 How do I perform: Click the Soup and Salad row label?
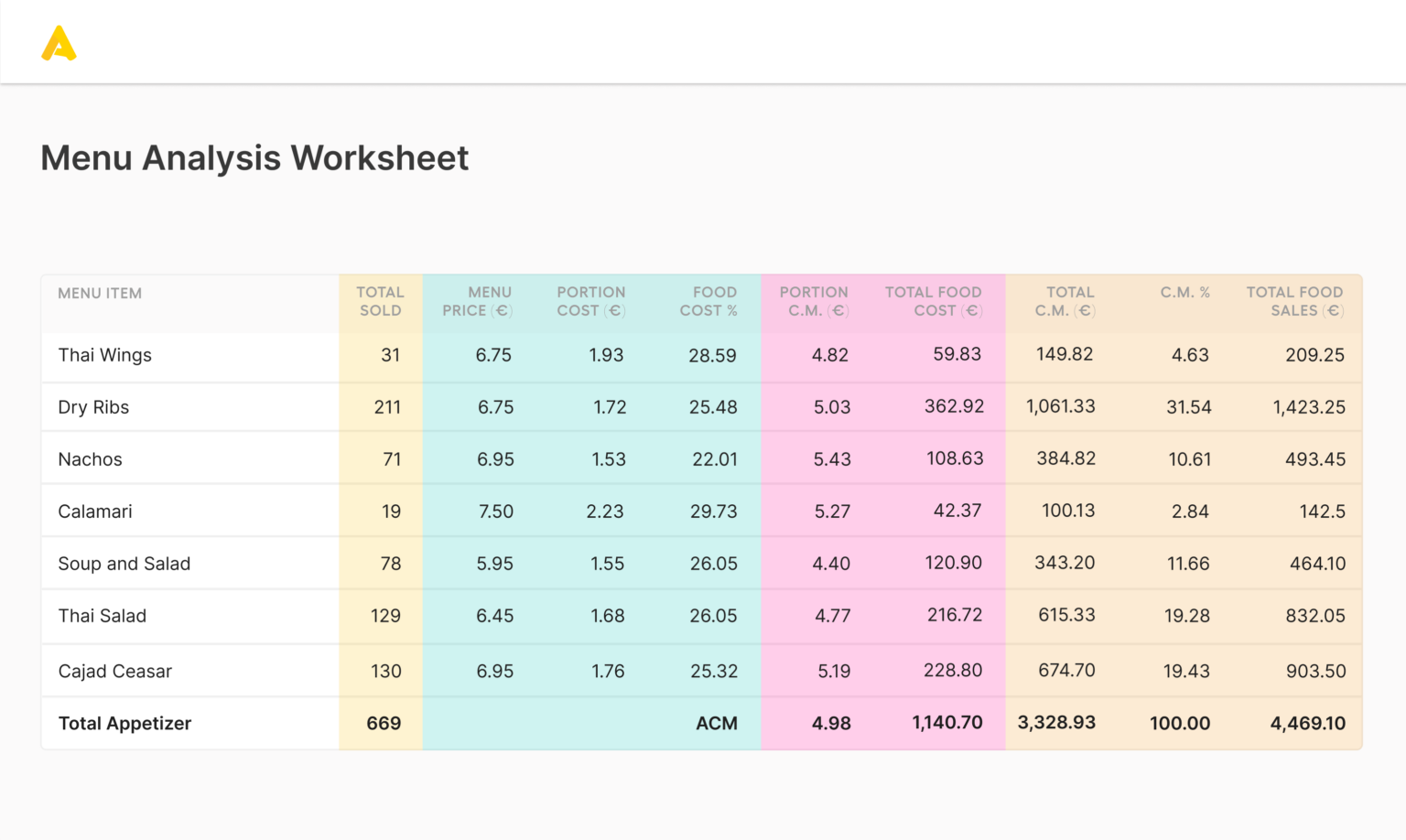click(124, 564)
